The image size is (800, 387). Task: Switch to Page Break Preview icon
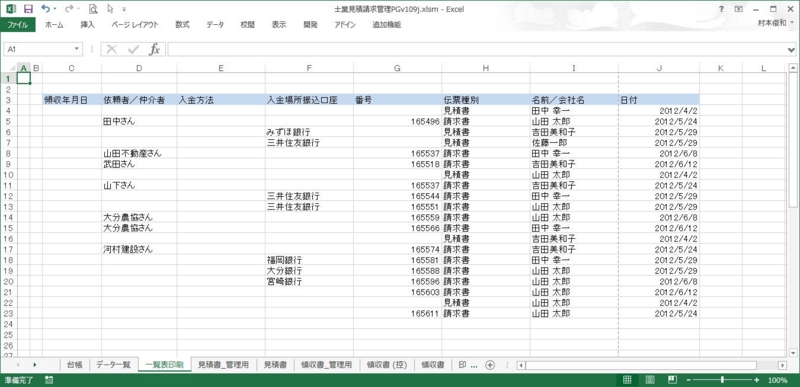click(672, 380)
